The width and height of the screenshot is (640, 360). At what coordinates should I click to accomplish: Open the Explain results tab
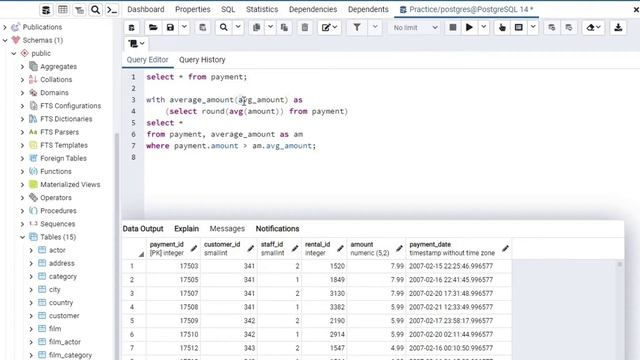tap(187, 229)
